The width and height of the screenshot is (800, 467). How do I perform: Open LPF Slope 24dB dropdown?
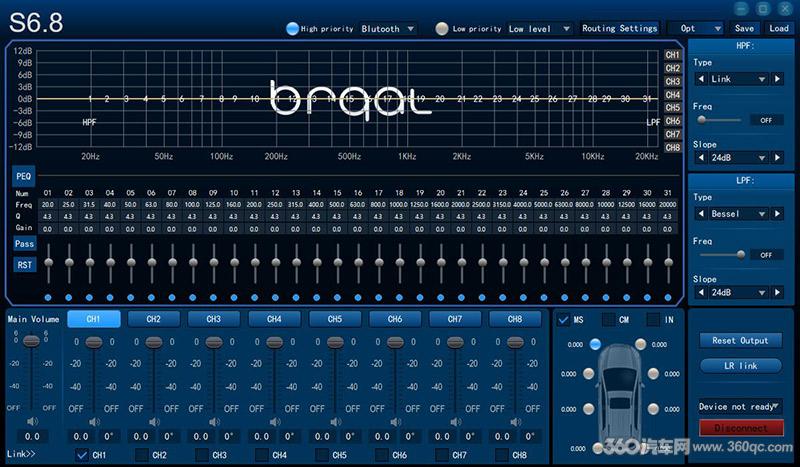pos(738,292)
